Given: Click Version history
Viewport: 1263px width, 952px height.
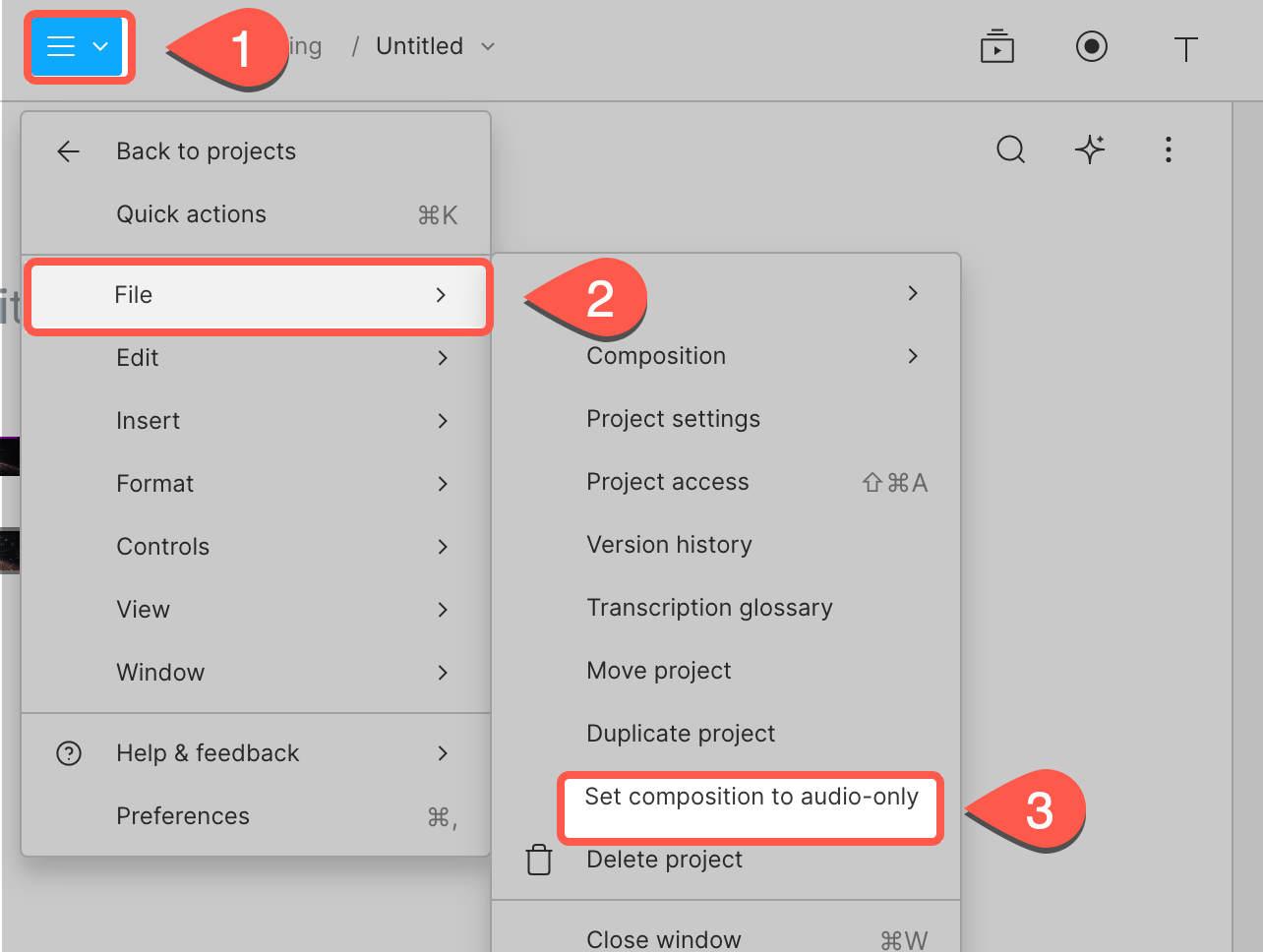Looking at the screenshot, I should click(x=669, y=545).
